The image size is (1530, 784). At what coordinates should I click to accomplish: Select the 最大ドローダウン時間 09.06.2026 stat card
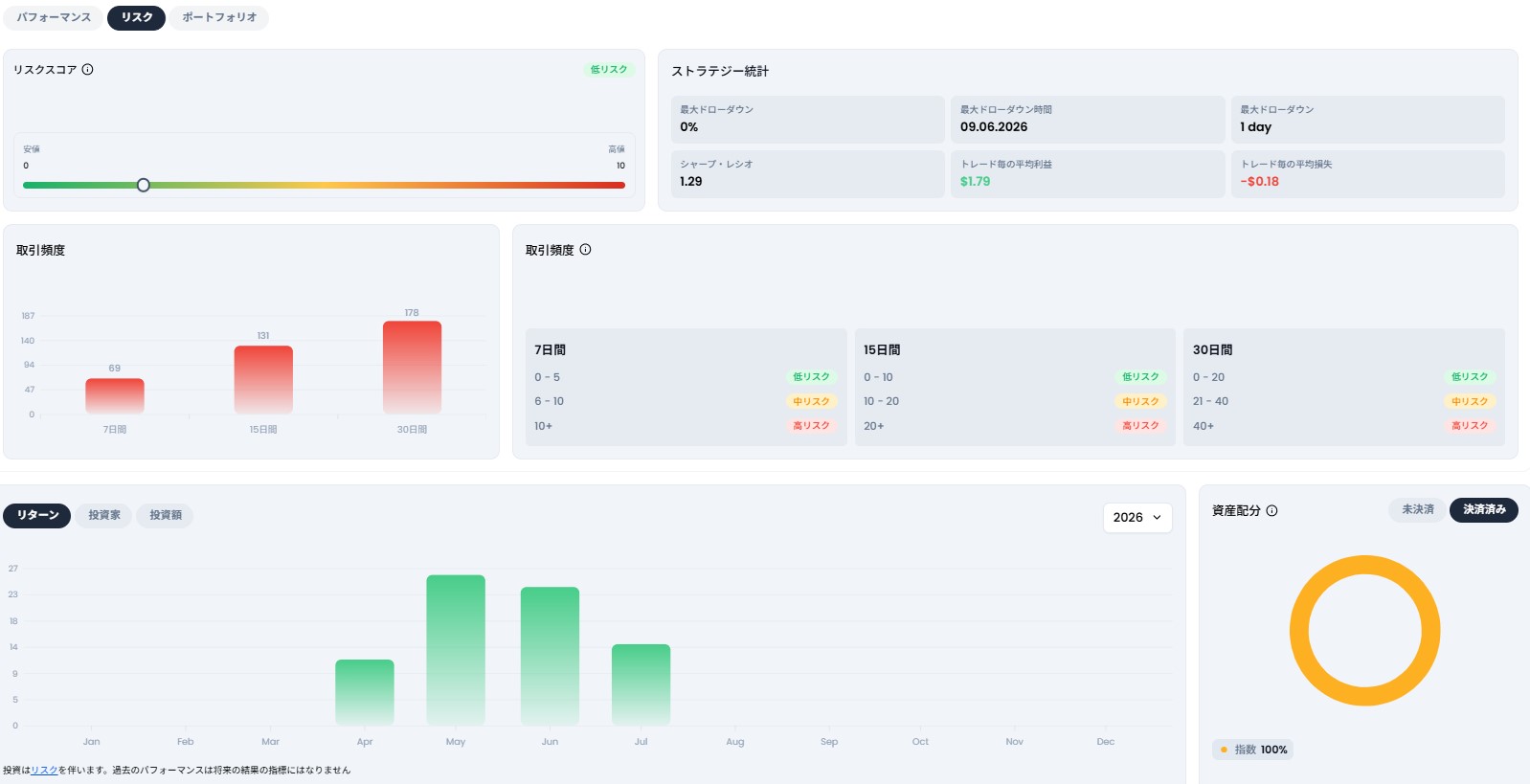coord(1088,120)
